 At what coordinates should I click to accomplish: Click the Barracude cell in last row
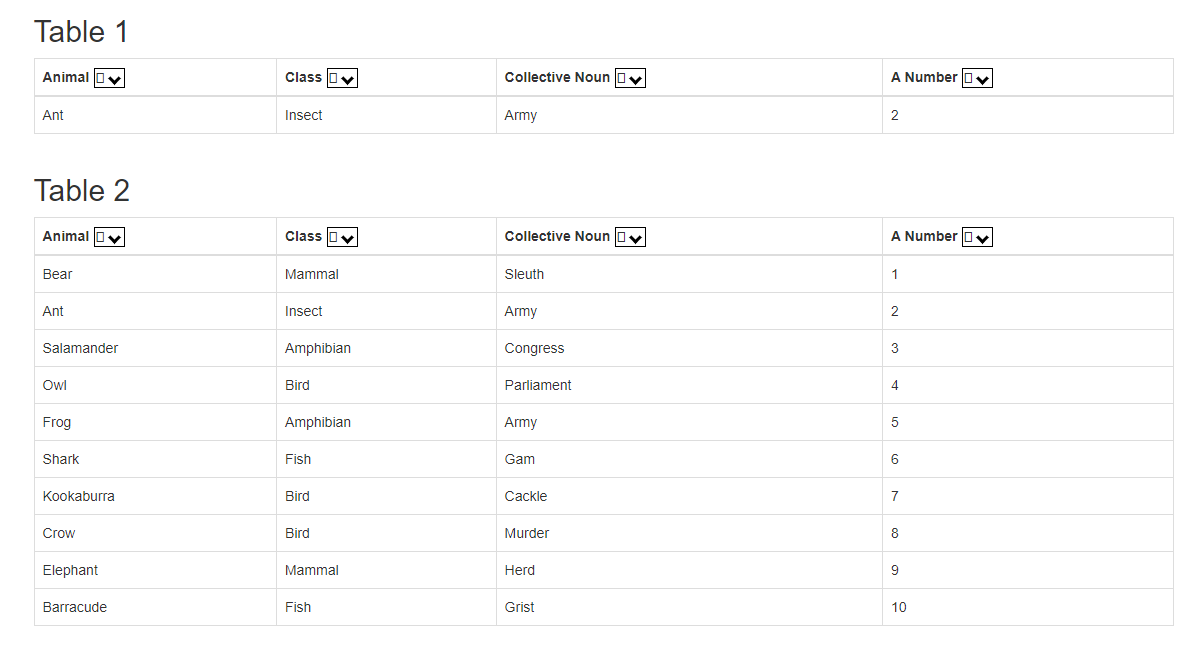(75, 607)
